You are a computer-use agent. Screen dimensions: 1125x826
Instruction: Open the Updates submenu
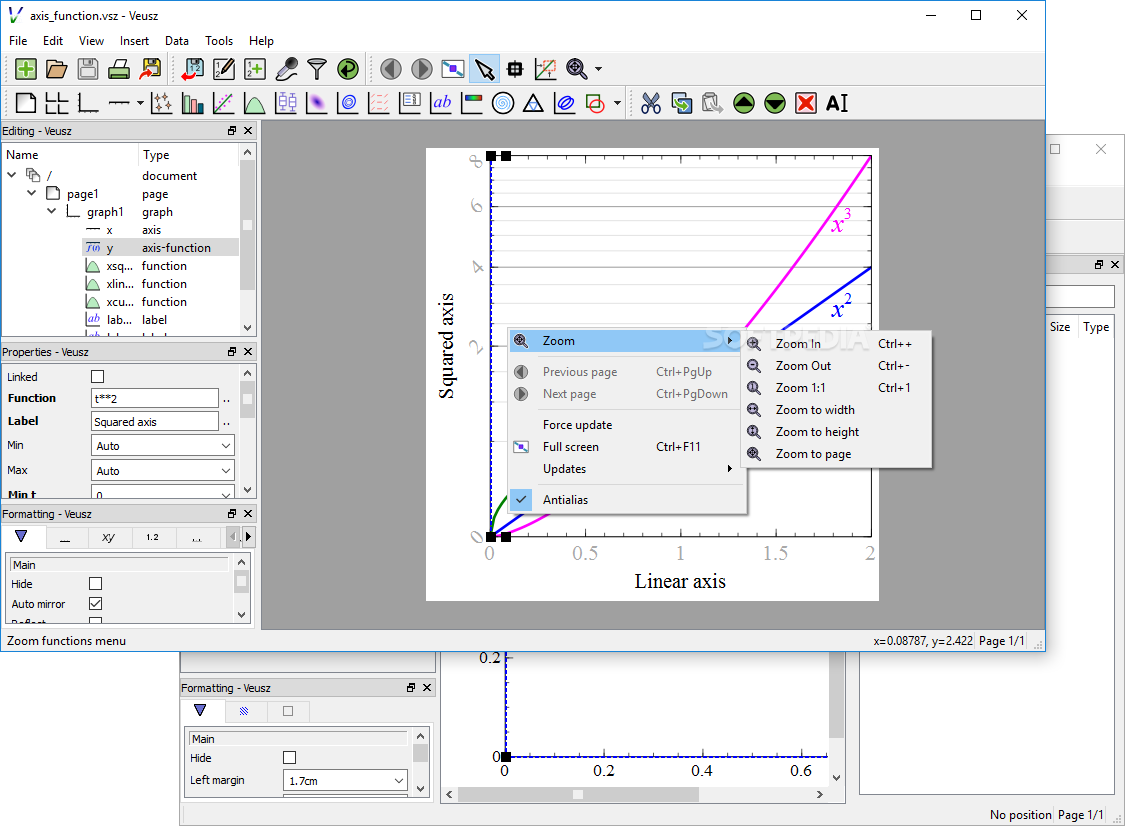pyautogui.click(x=627, y=469)
